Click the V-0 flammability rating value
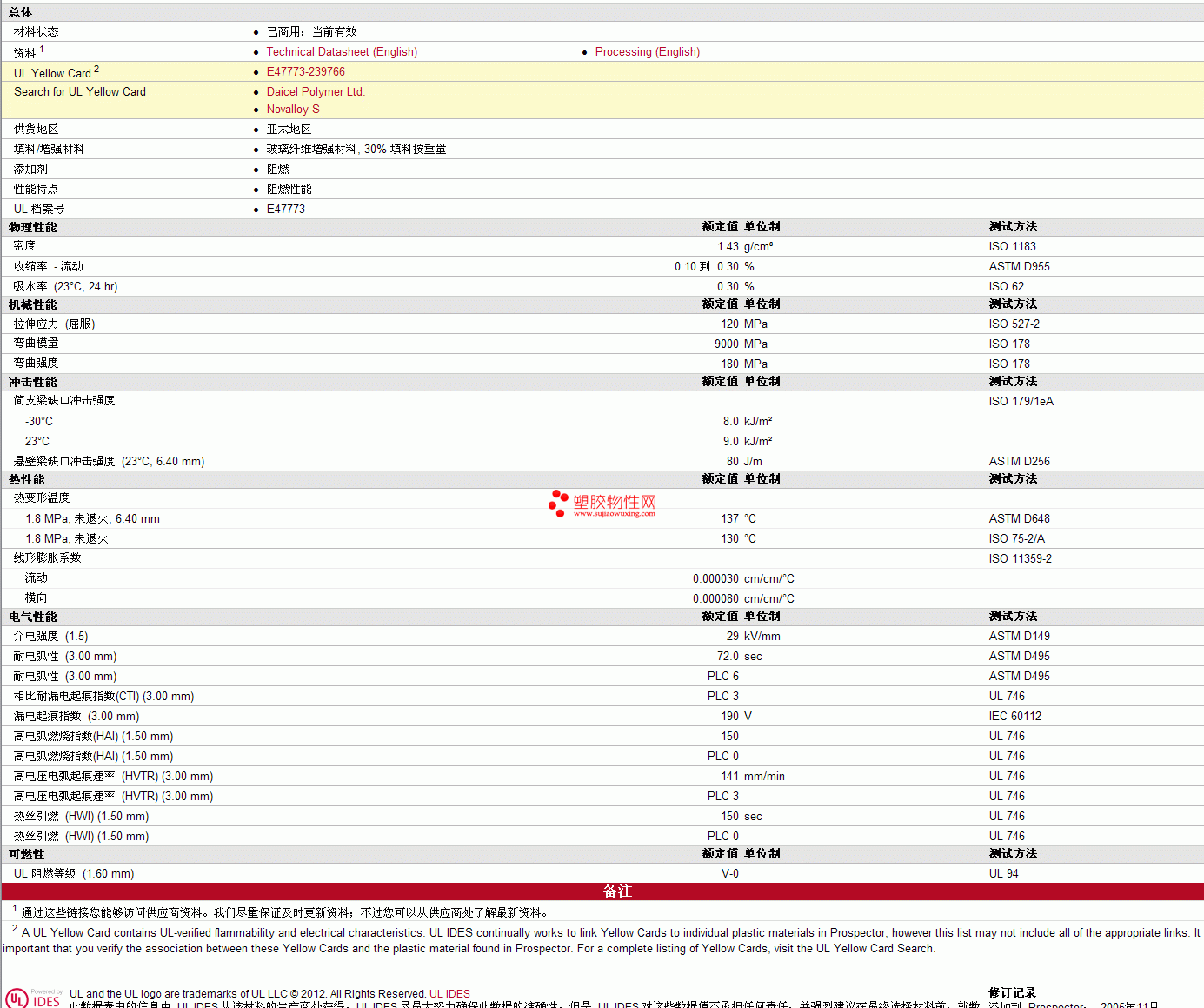Image resolution: width=1204 pixels, height=1008 pixels. (x=729, y=874)
